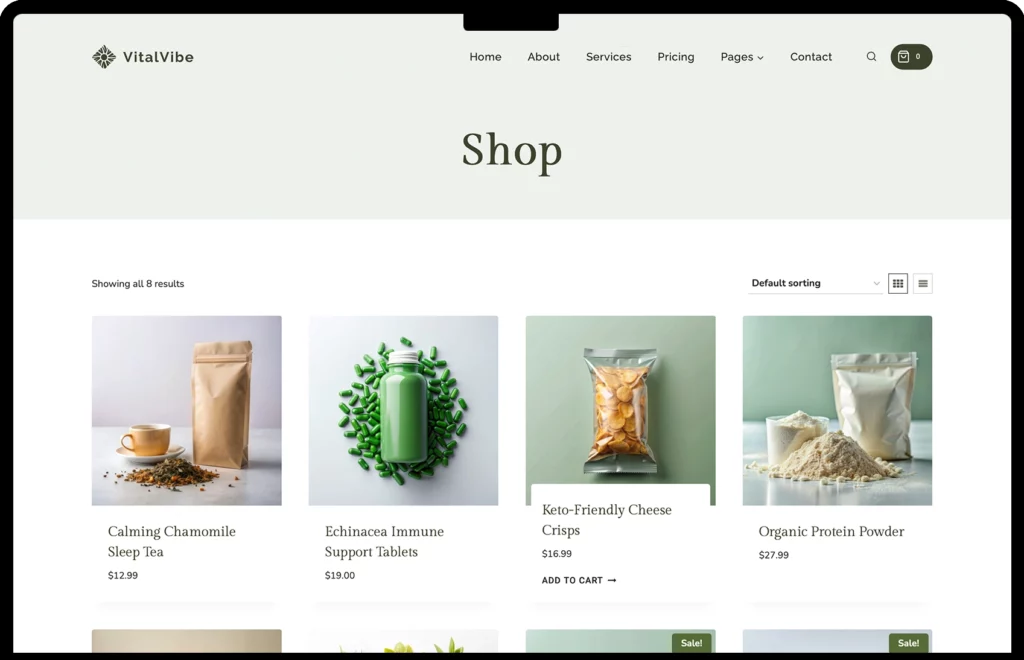Add Keto-Friendly Cheese Crisps to cart
The image size is (1024, 660).
(579, 580)
